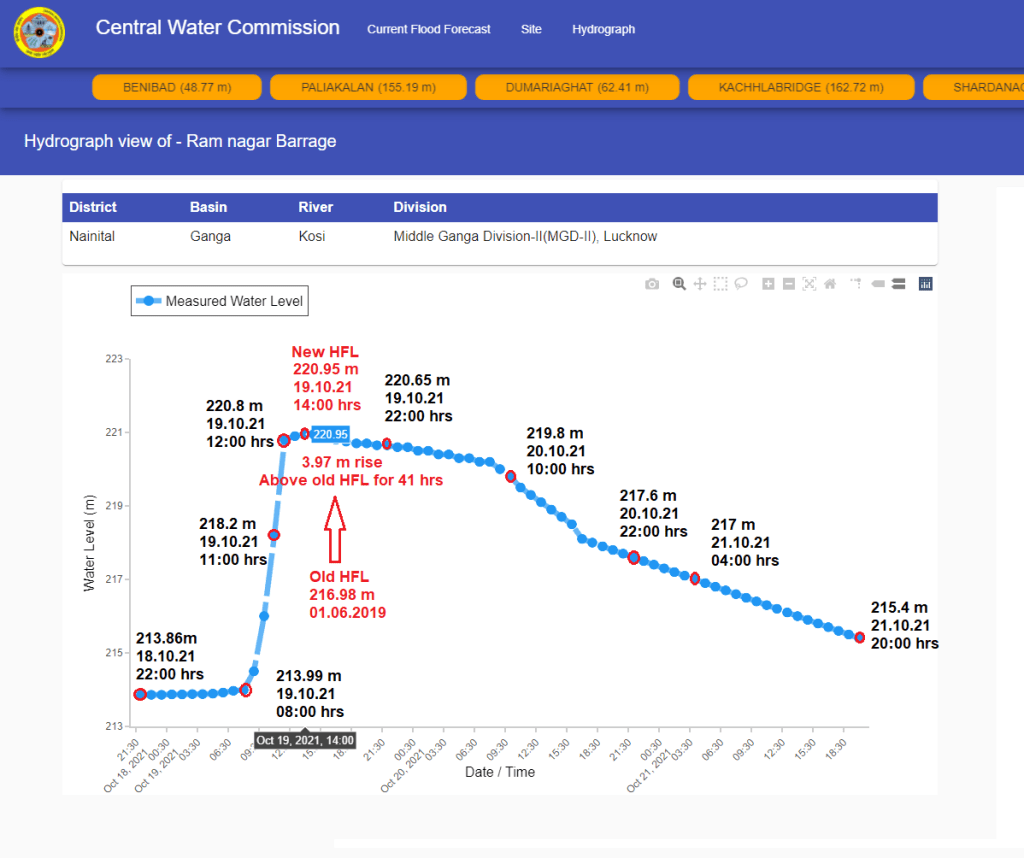Image resolution: width=1024 pixels, height=858 pixels.
Task: Click the Zoom In plus icon
Action: (768, 284)
